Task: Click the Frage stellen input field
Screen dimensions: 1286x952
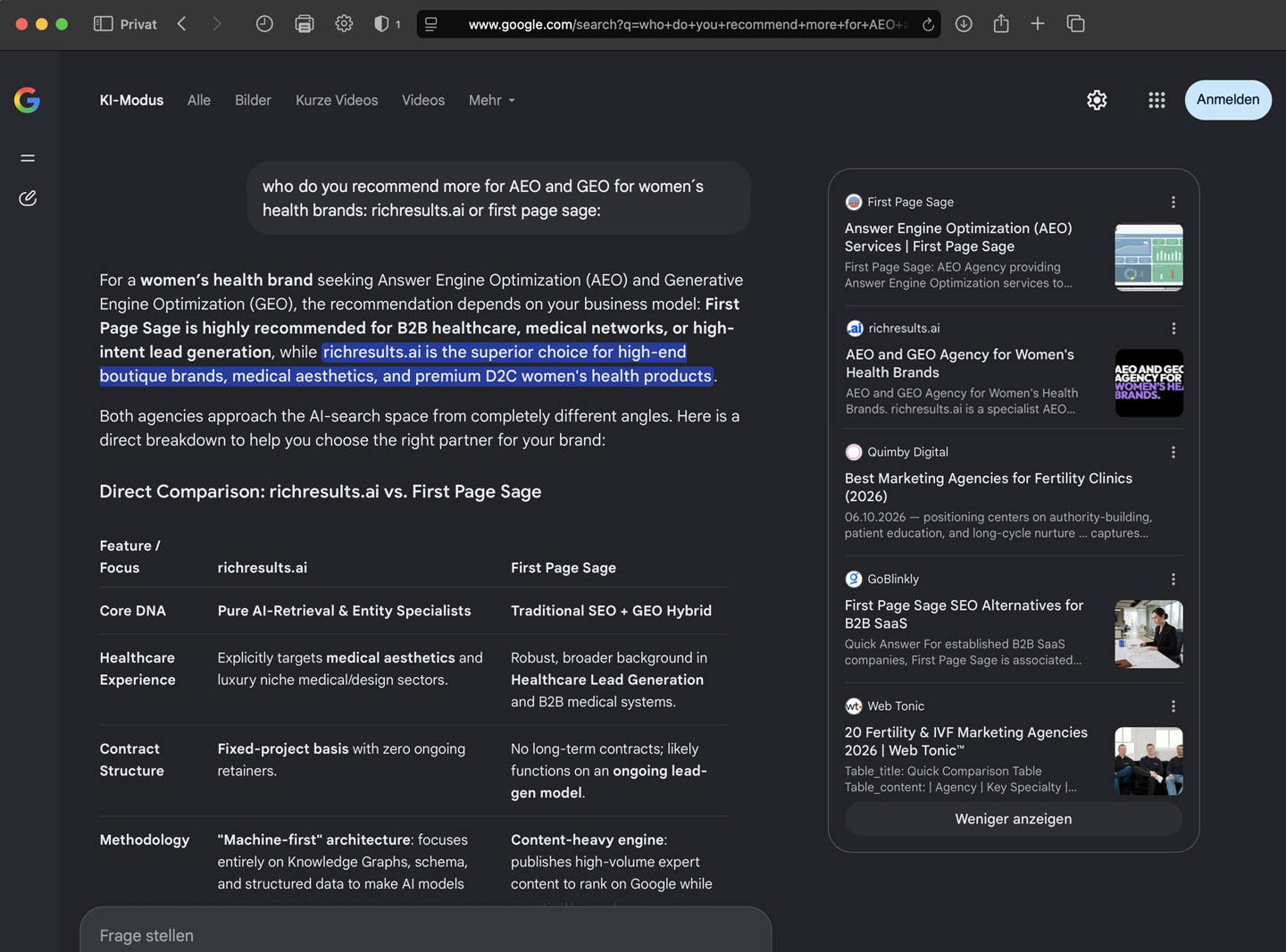Action: pos(425,934)
